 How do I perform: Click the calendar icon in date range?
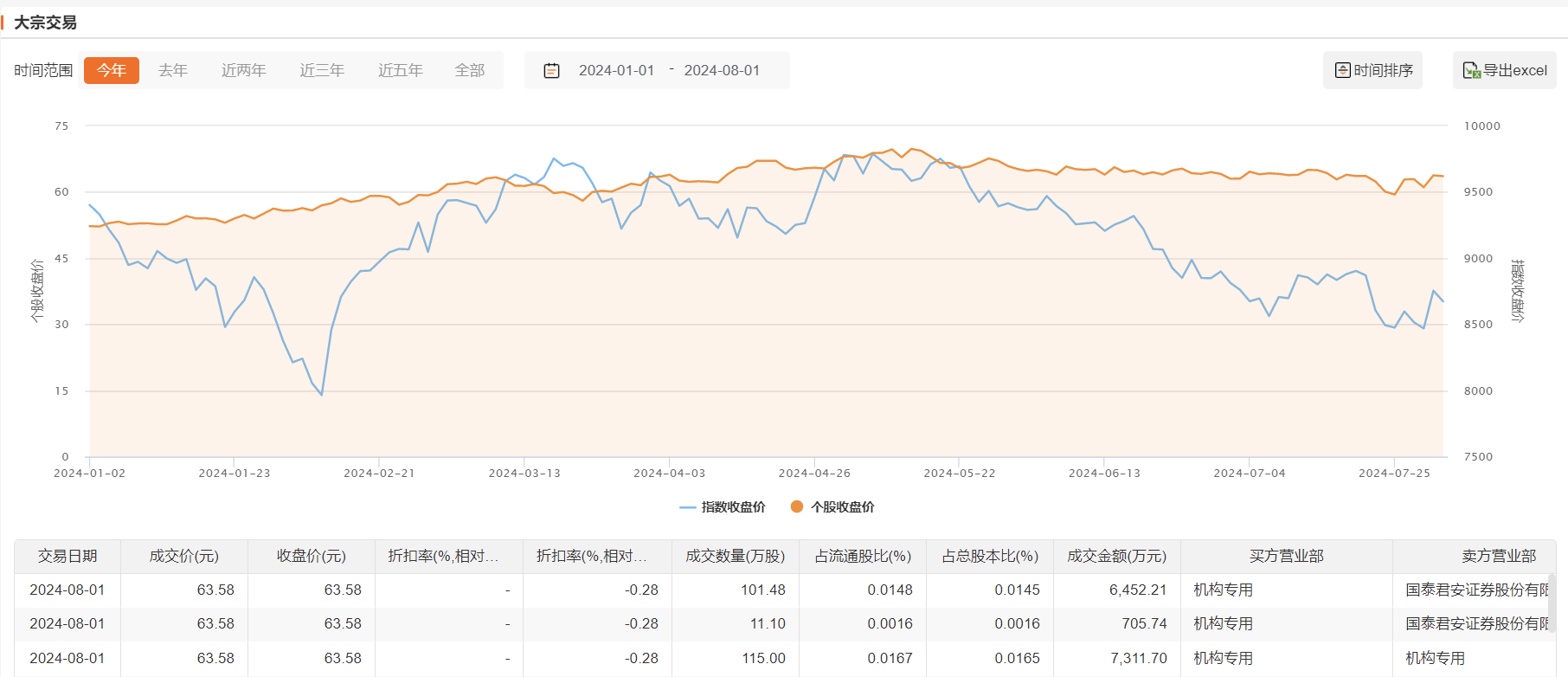point(551,71)
